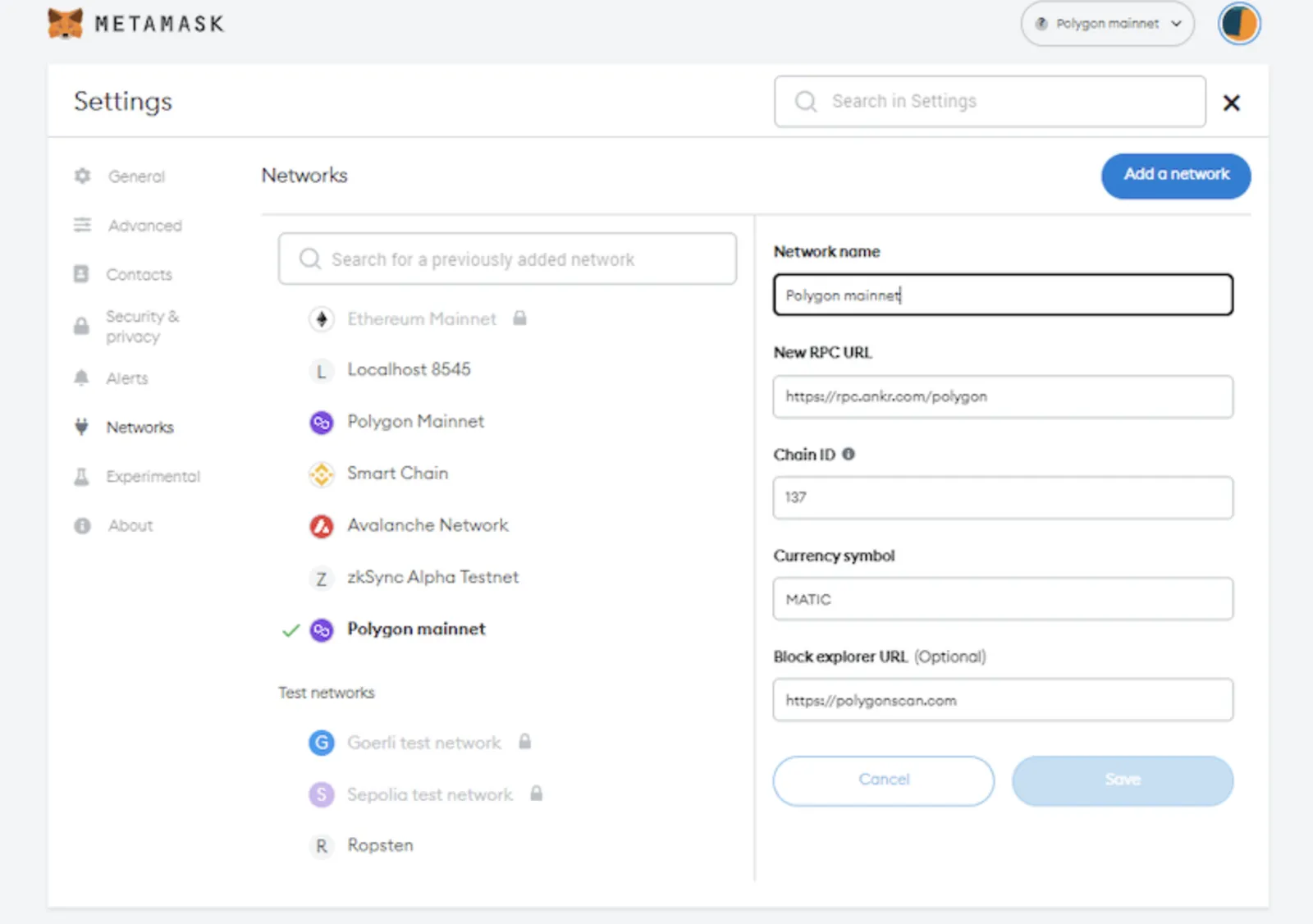Click the Sepolia test network icon
1313x924 pixels.
[x=322, y=794]
